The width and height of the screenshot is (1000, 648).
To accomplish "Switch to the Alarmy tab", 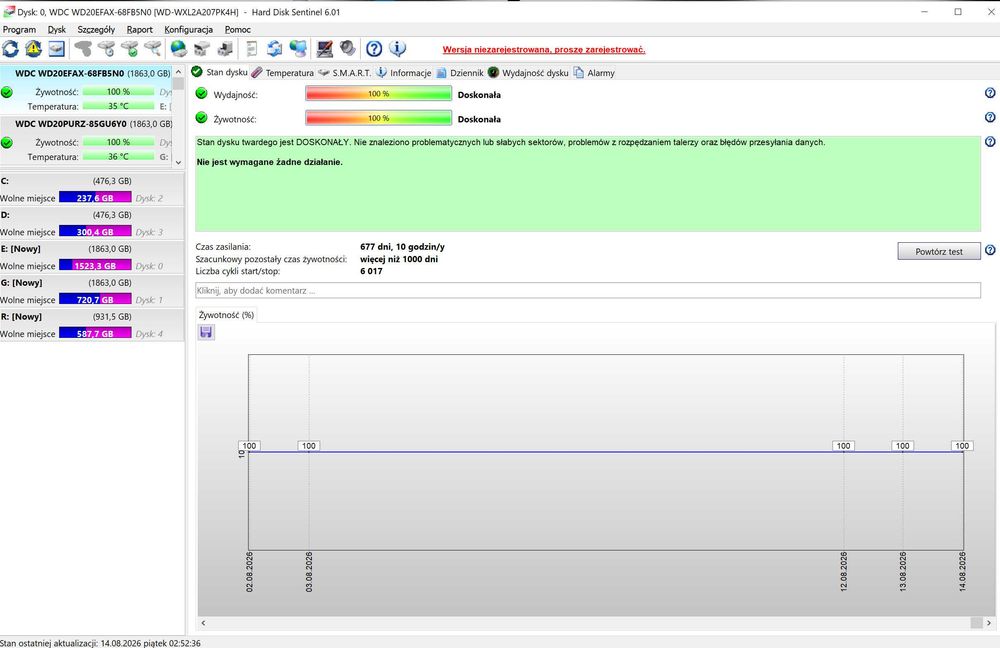I will pyautogui.click(x=594, y=73).
